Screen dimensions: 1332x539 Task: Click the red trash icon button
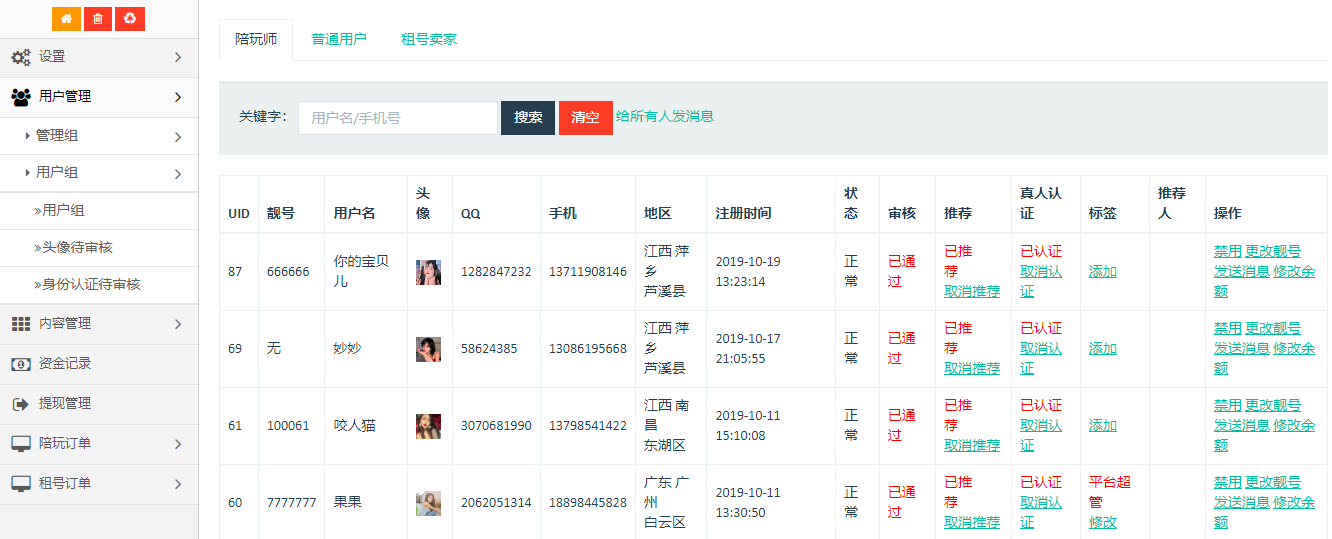(x=97, y=19)
